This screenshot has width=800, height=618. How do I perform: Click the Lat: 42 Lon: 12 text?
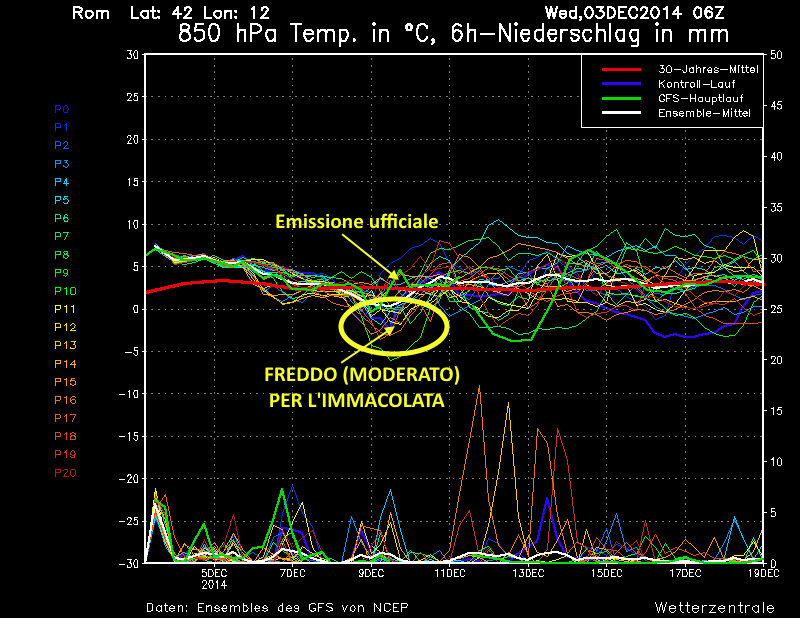pyautogui.click(x=199, y=13)
